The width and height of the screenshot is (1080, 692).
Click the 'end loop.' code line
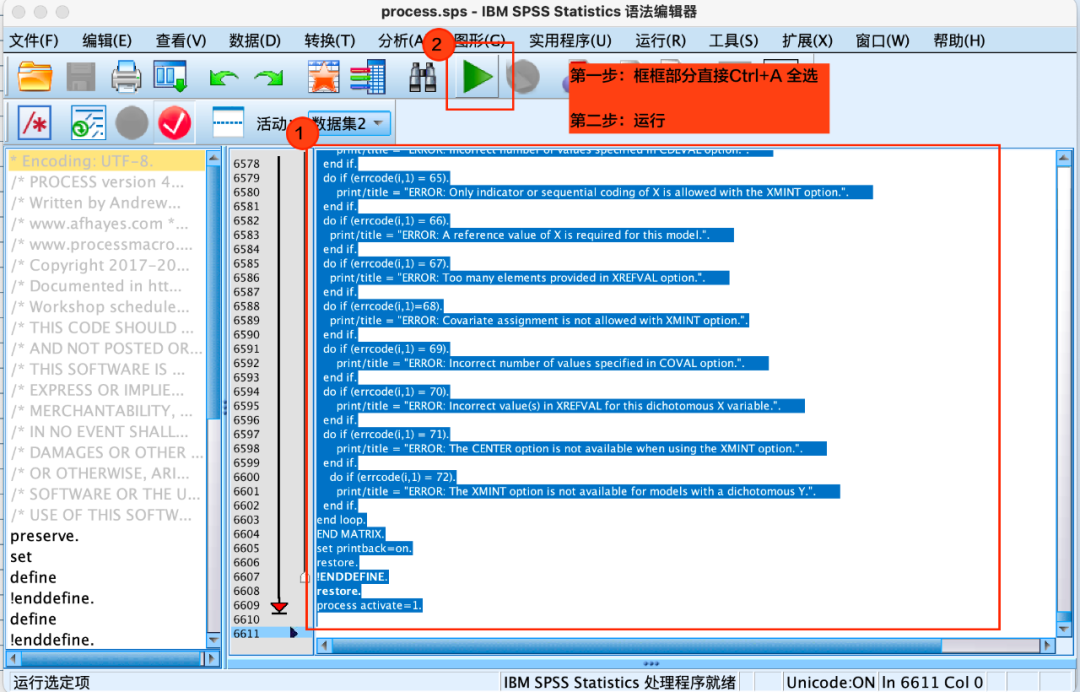coord(341,520)
